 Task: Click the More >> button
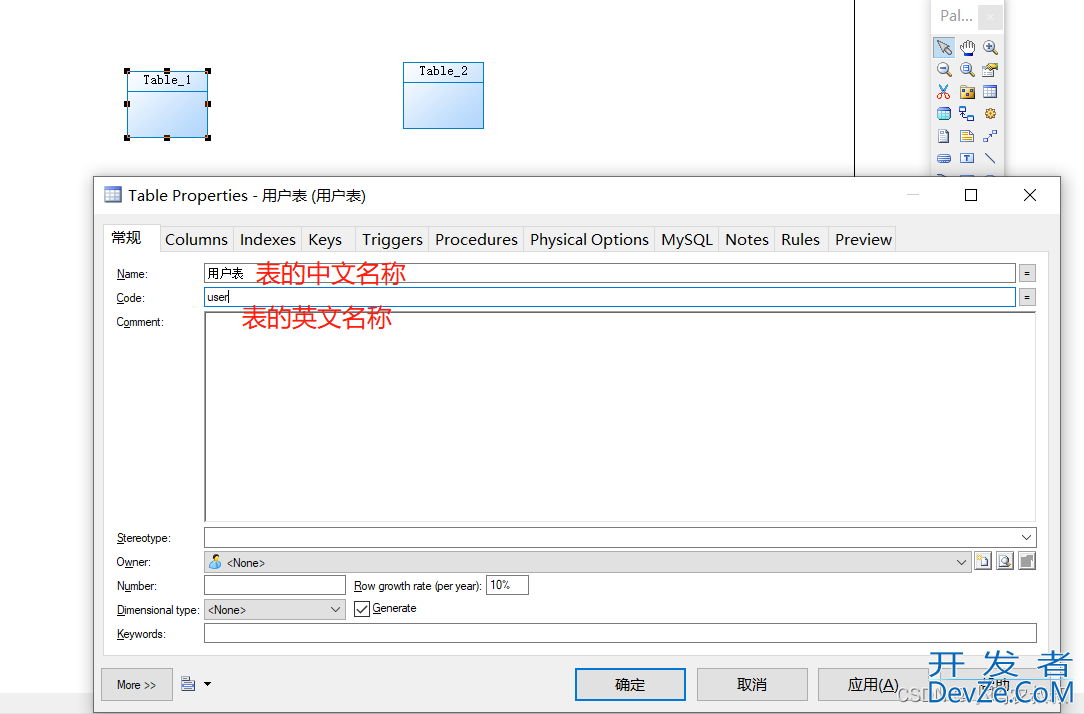pos(136,684)
